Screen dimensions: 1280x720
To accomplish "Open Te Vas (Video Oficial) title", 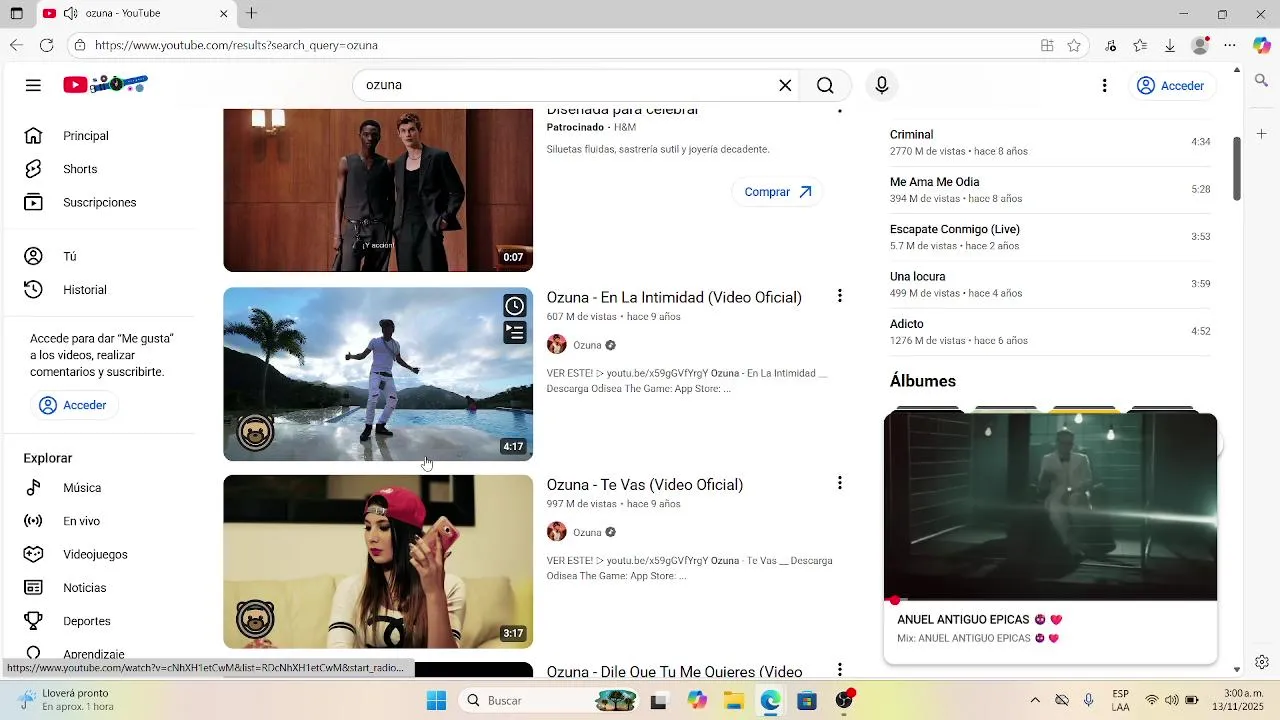I will pyautogui.click(x=645, y=485).
